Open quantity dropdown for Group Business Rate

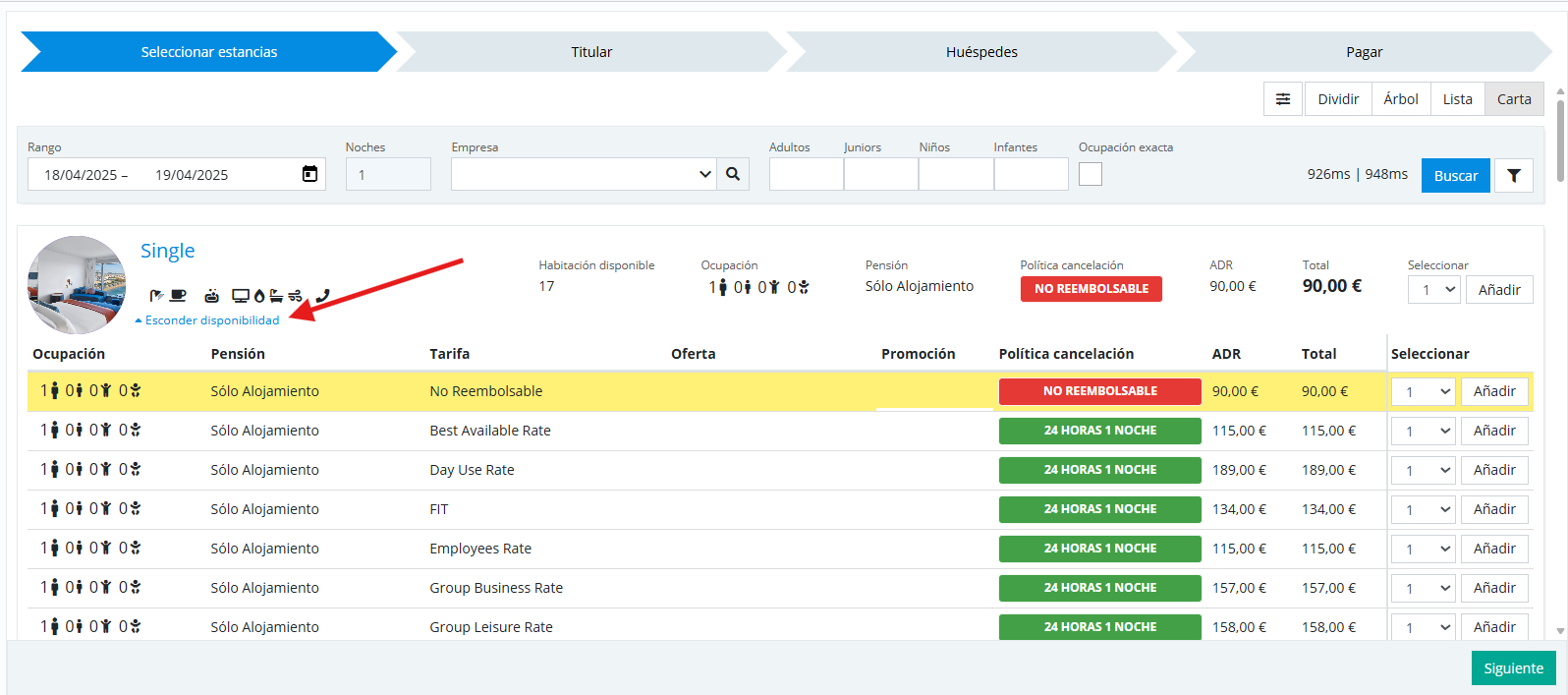[1424, 588]
